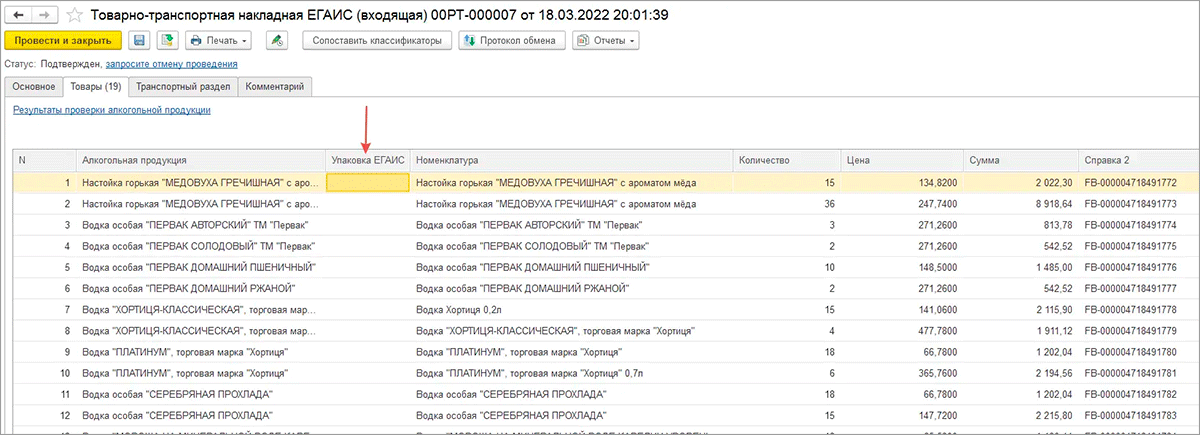Viewport: 1200px width, 435px height.
Task: Click sum cell '2 215,80'
Action: 1021,414
